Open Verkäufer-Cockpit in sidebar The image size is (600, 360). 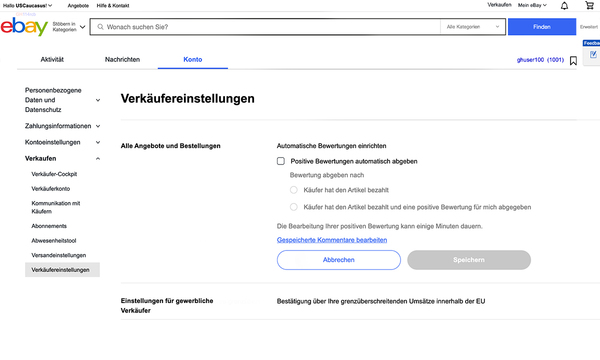(x=54, y=174)
